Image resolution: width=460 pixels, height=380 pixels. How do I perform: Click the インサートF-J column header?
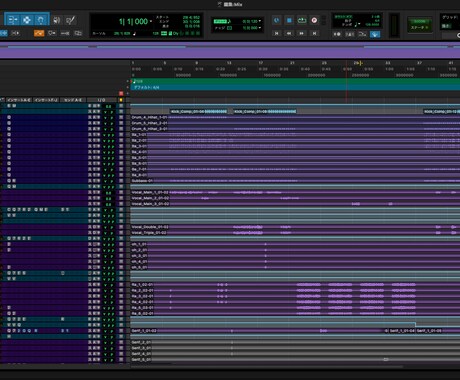[46, 100]
